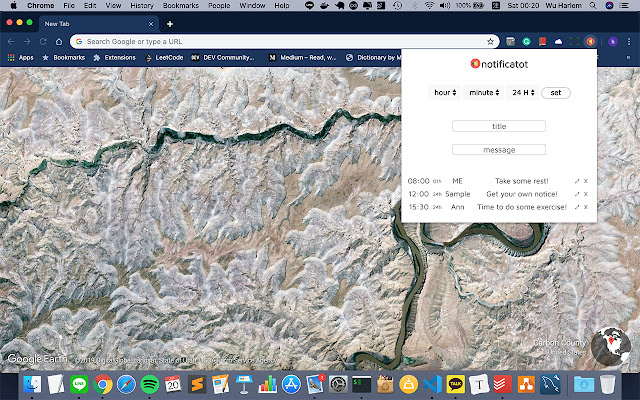The width and height of the screenshot is (640, 400).
Task: Open the hour dropdown
Action: (x=444, y=93)
